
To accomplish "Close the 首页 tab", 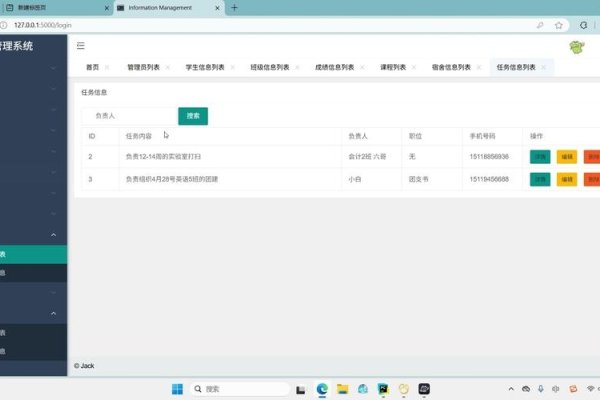I will pos(107,67).
